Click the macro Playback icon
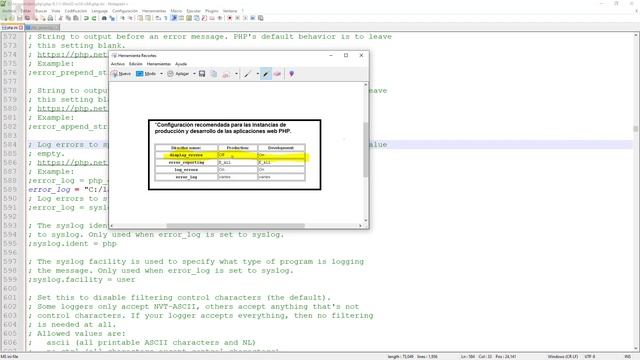Screen dimensions: 640x360 click(x=245, y=18)
